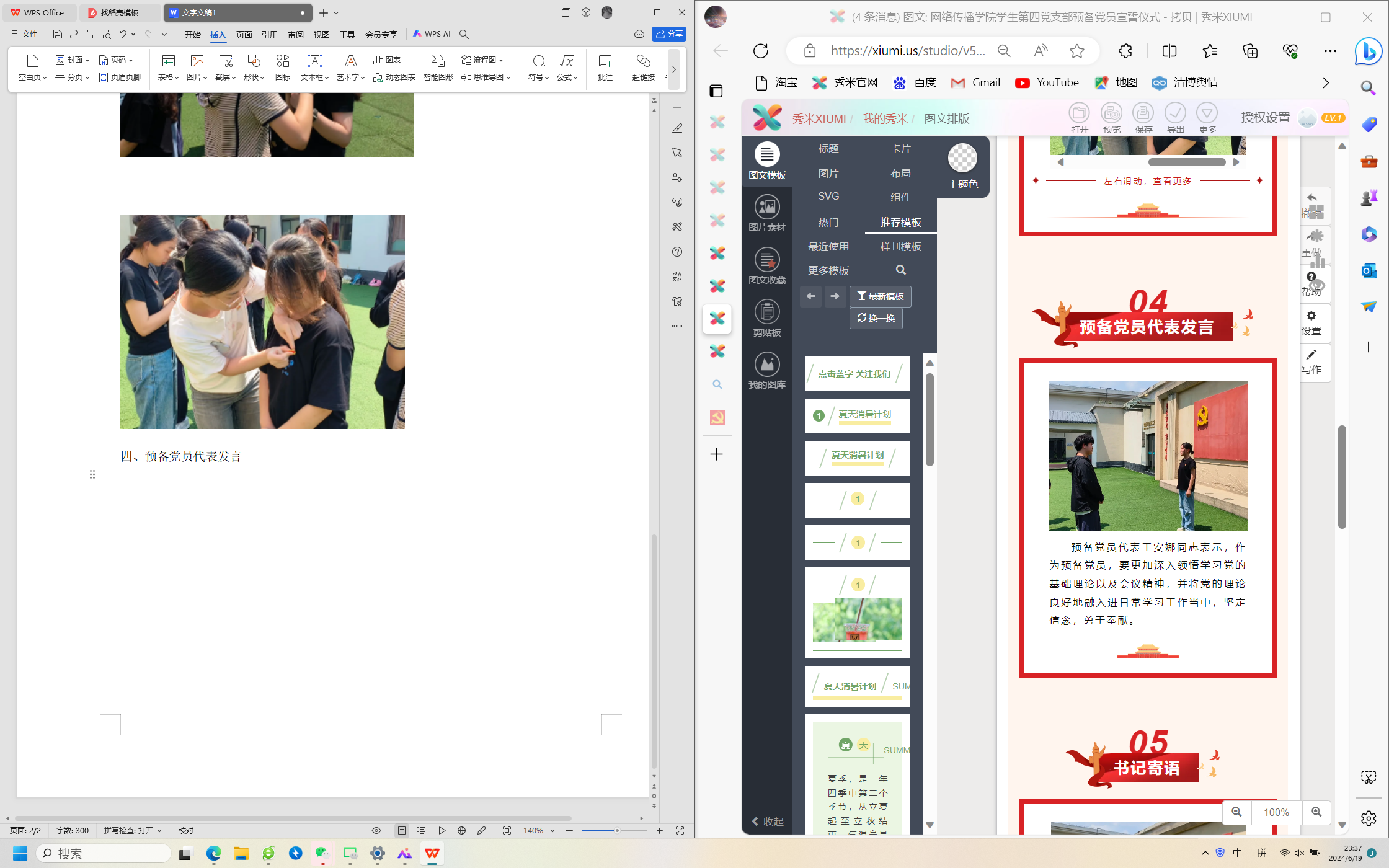
Task: Open the 页面 ribbon tab in WPS
Action: [244, 34]
